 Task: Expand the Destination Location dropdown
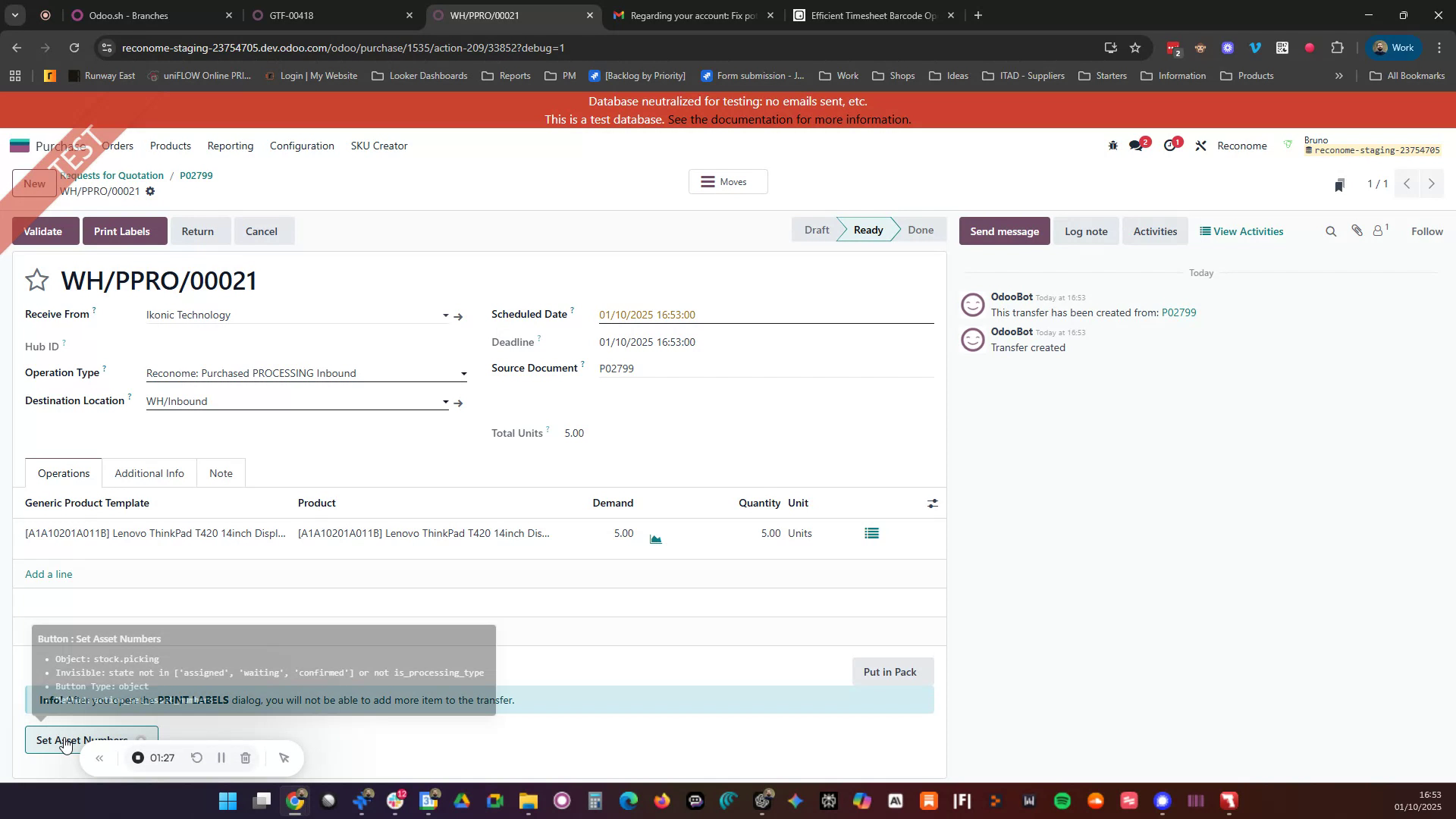point(445,402)
